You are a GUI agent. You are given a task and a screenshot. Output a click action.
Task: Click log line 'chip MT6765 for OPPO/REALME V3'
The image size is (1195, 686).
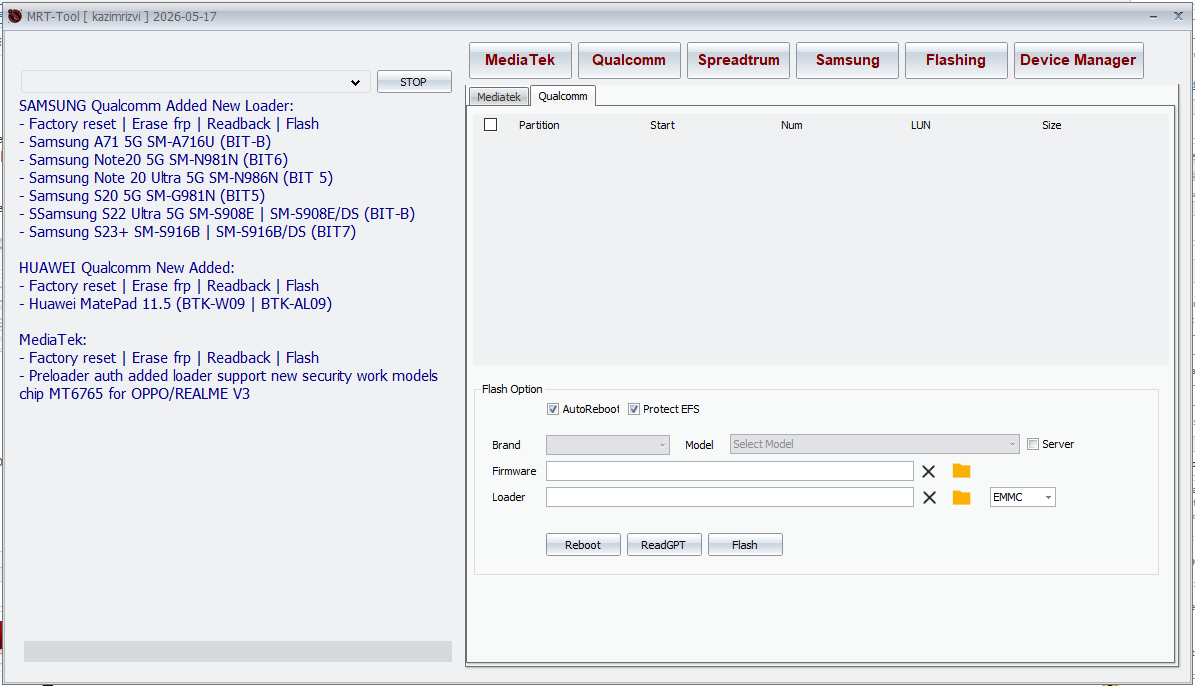tap(134, 394)
